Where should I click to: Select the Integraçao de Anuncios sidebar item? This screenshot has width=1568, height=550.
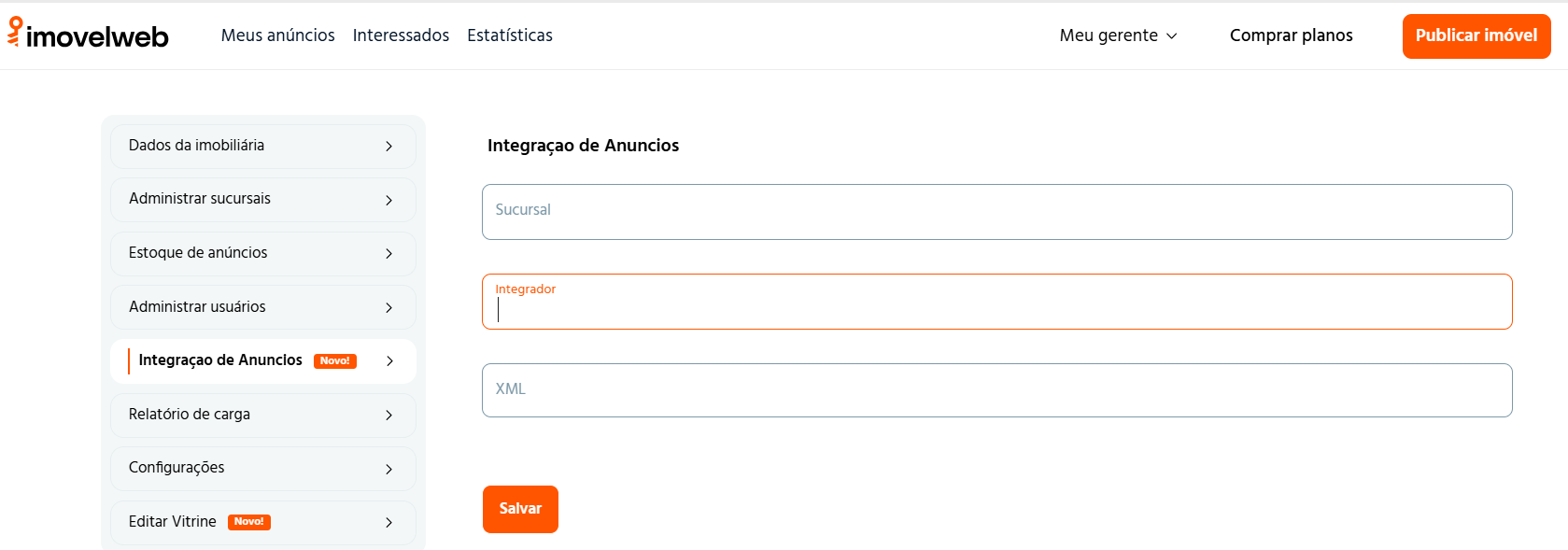[220, 360]
